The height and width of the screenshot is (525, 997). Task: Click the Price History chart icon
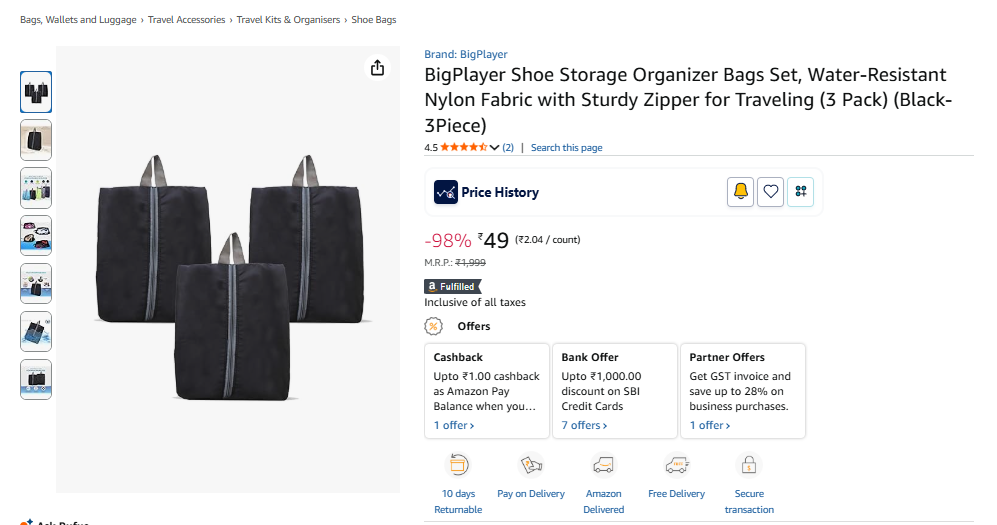click(x=446, y=192)
